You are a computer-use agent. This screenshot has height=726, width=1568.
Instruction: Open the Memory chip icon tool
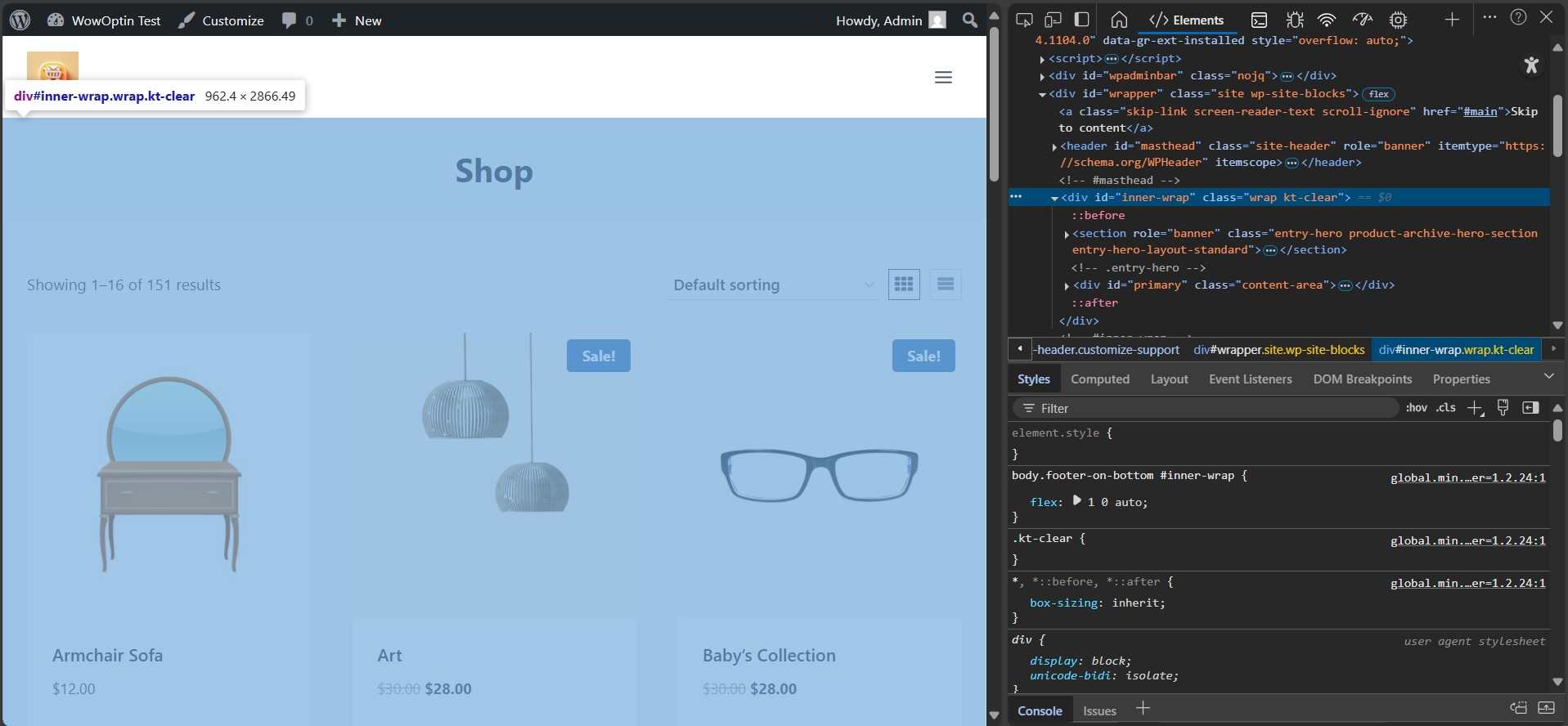(x=1399, y=20)
